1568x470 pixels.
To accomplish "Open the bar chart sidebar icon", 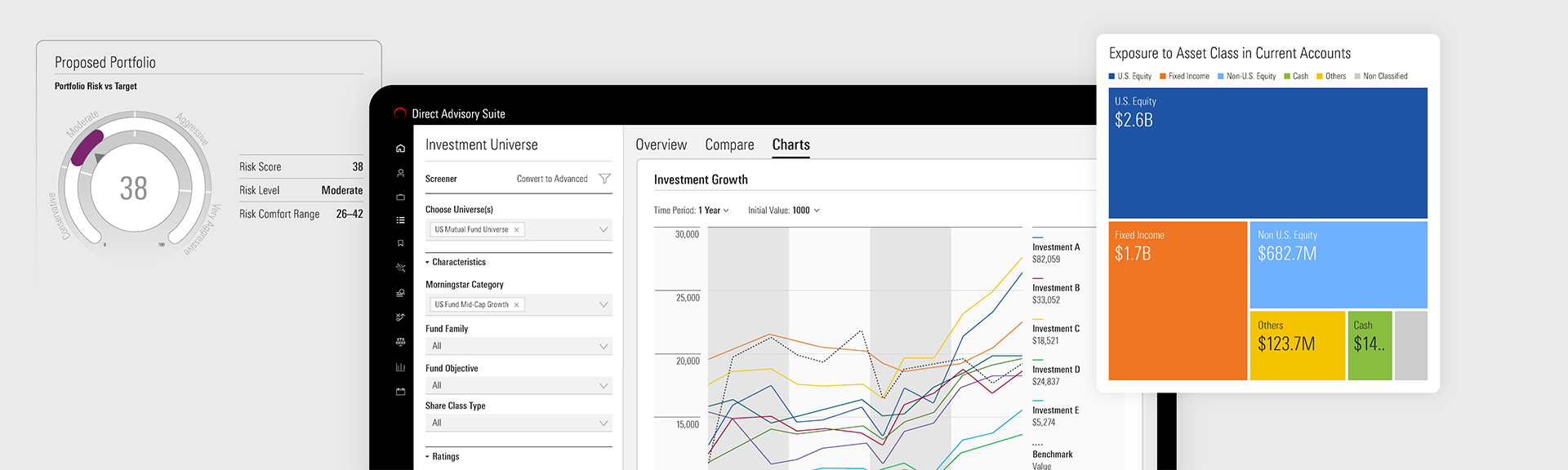I will point(400,367).
